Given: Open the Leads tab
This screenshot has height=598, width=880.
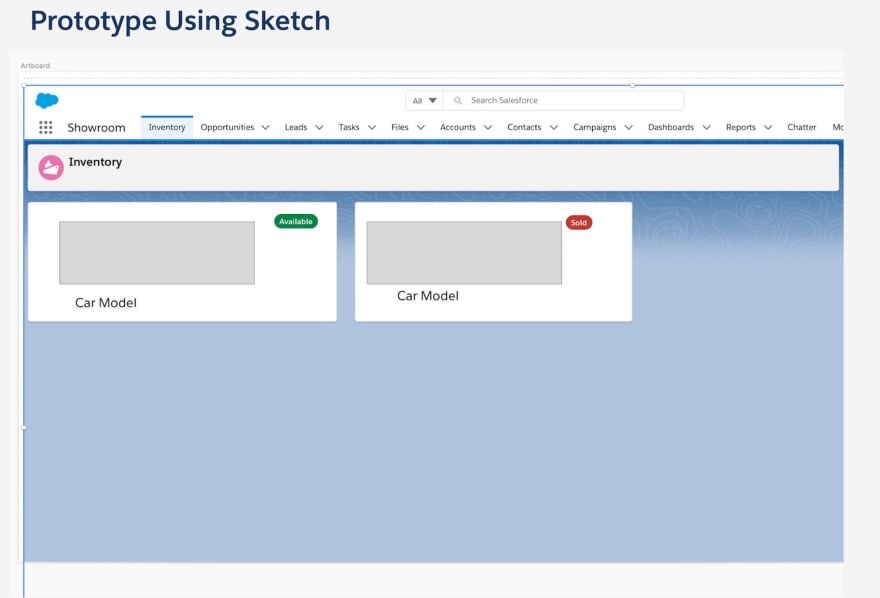Looking at the screenshot, I should pos(296,127).
